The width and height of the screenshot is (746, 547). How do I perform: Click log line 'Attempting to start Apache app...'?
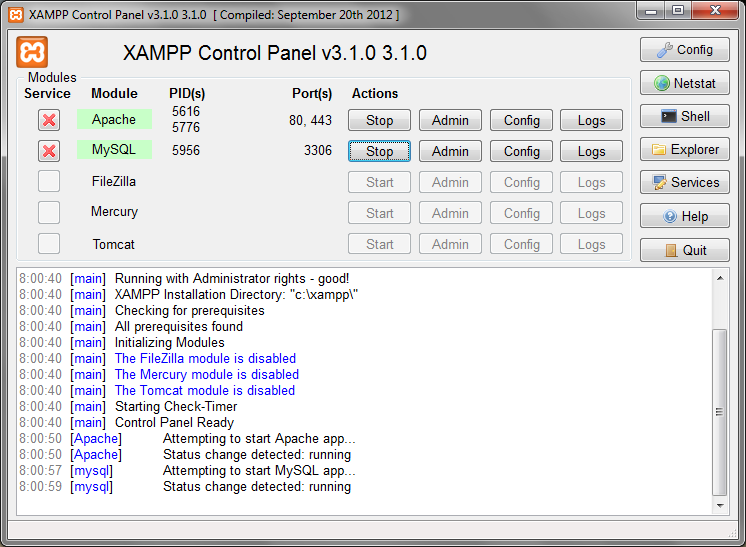[x=259, y=439]
